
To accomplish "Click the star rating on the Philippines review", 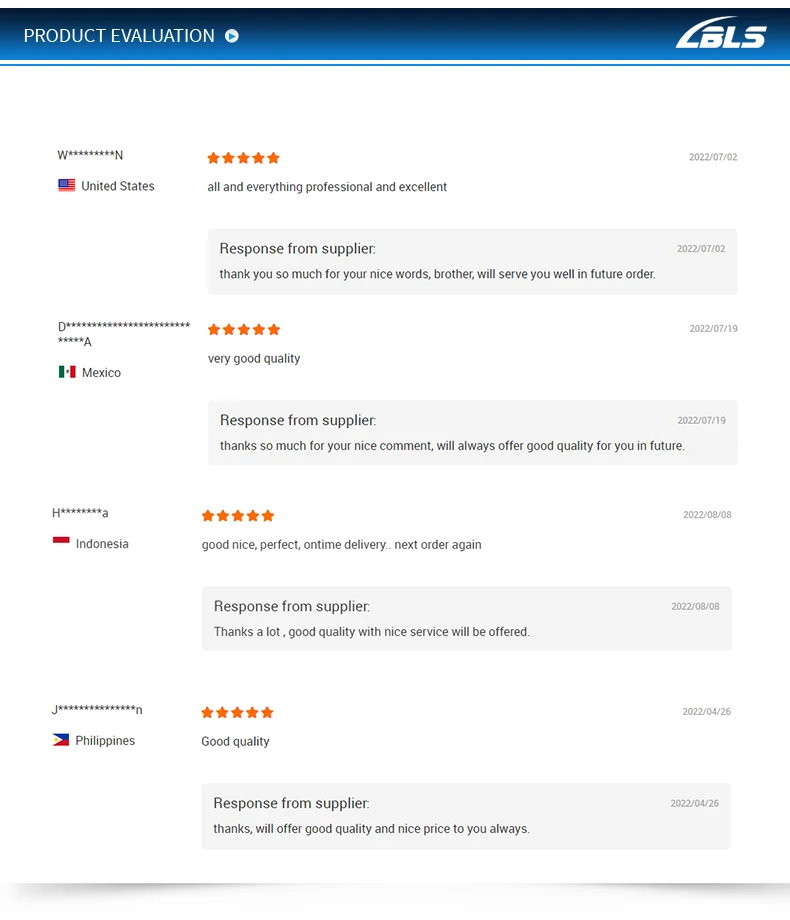I will point(237,713).
